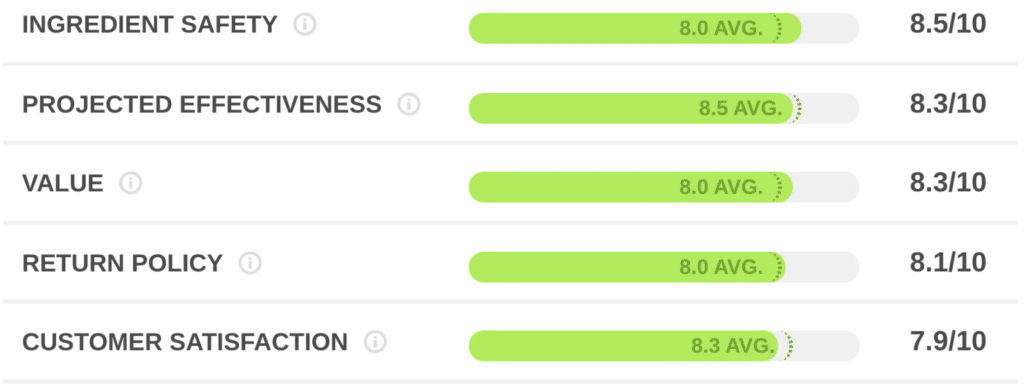The height and width of the screenshot is (389, 1024).
Task: Click the 8.3 AVG. marker text
Action: (733, 346)
